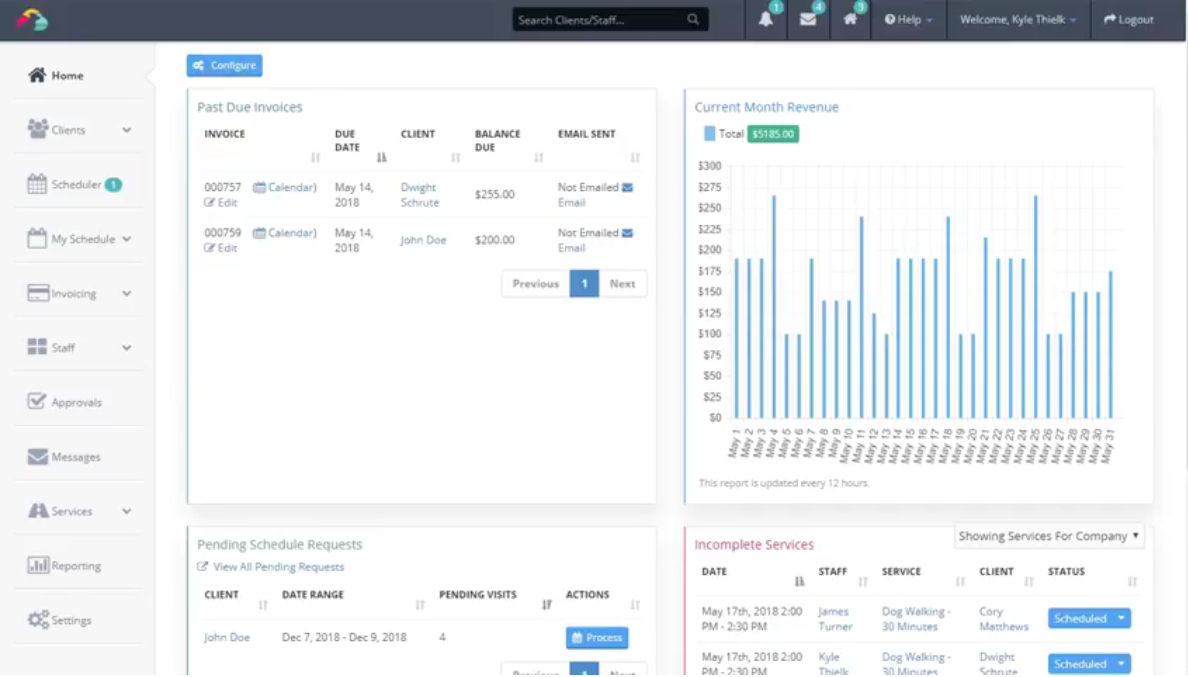This screenshot has width=1188, height=677.
Task: Open the Help dropdown
Action: 908,20
